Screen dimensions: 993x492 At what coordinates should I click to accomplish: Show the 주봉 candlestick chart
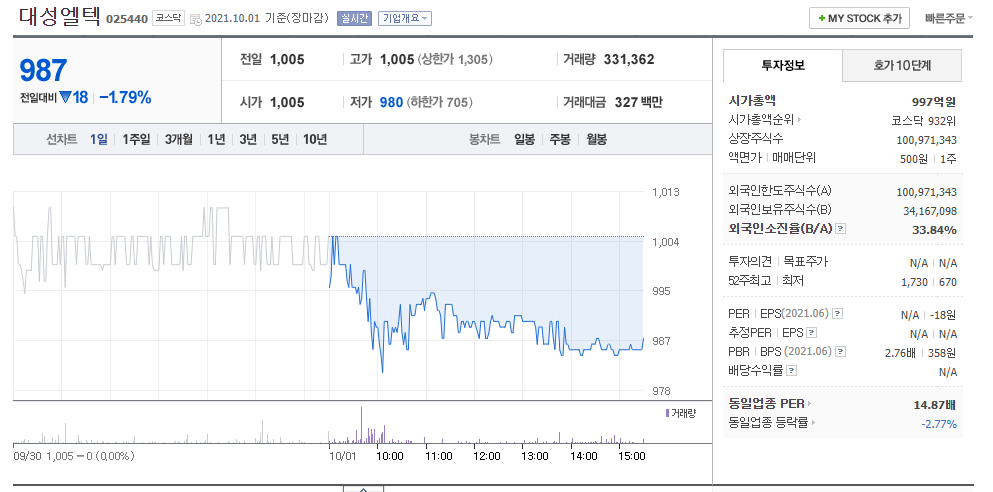point(560,139)
